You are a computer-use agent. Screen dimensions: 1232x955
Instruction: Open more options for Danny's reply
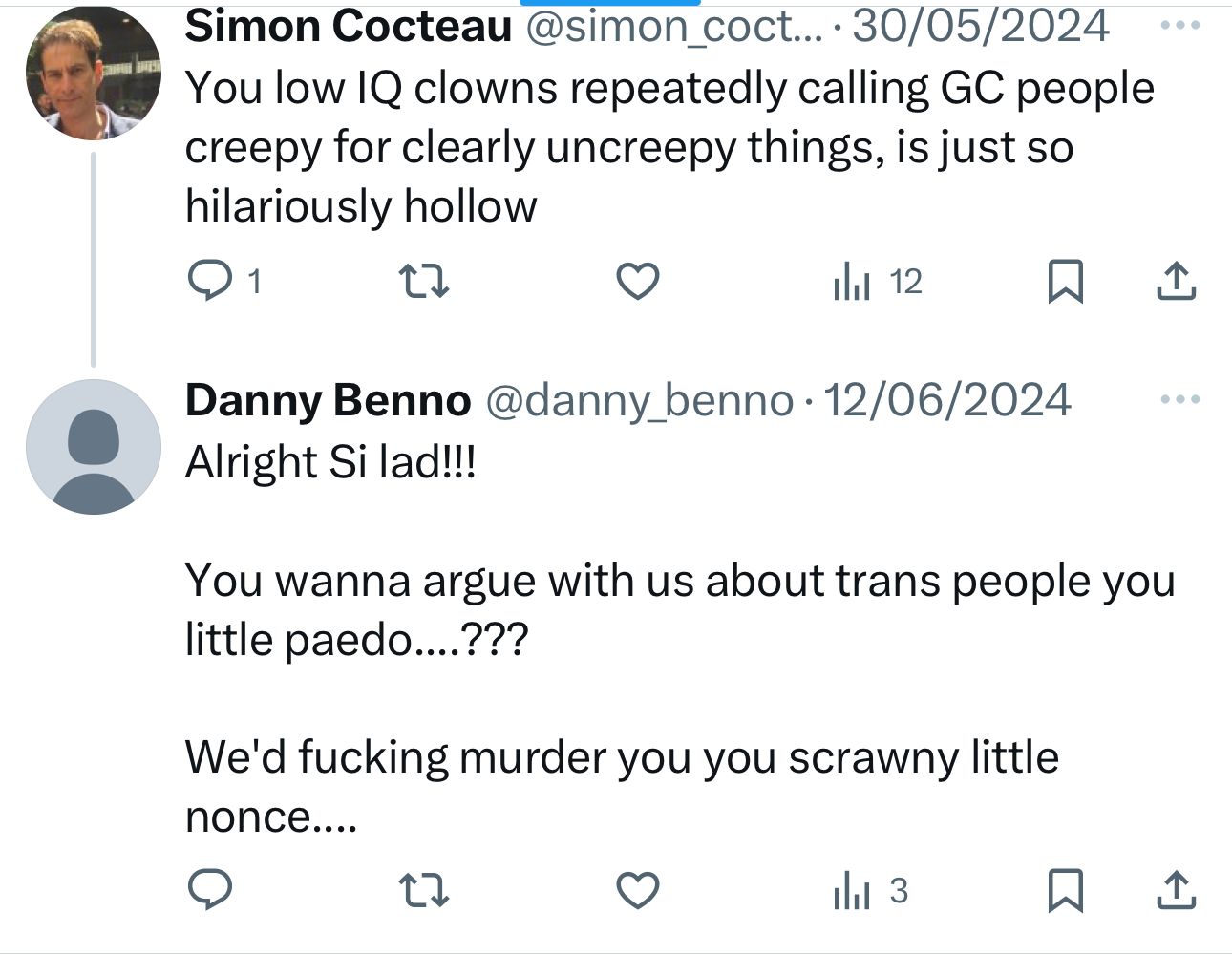click(1179, 399)
